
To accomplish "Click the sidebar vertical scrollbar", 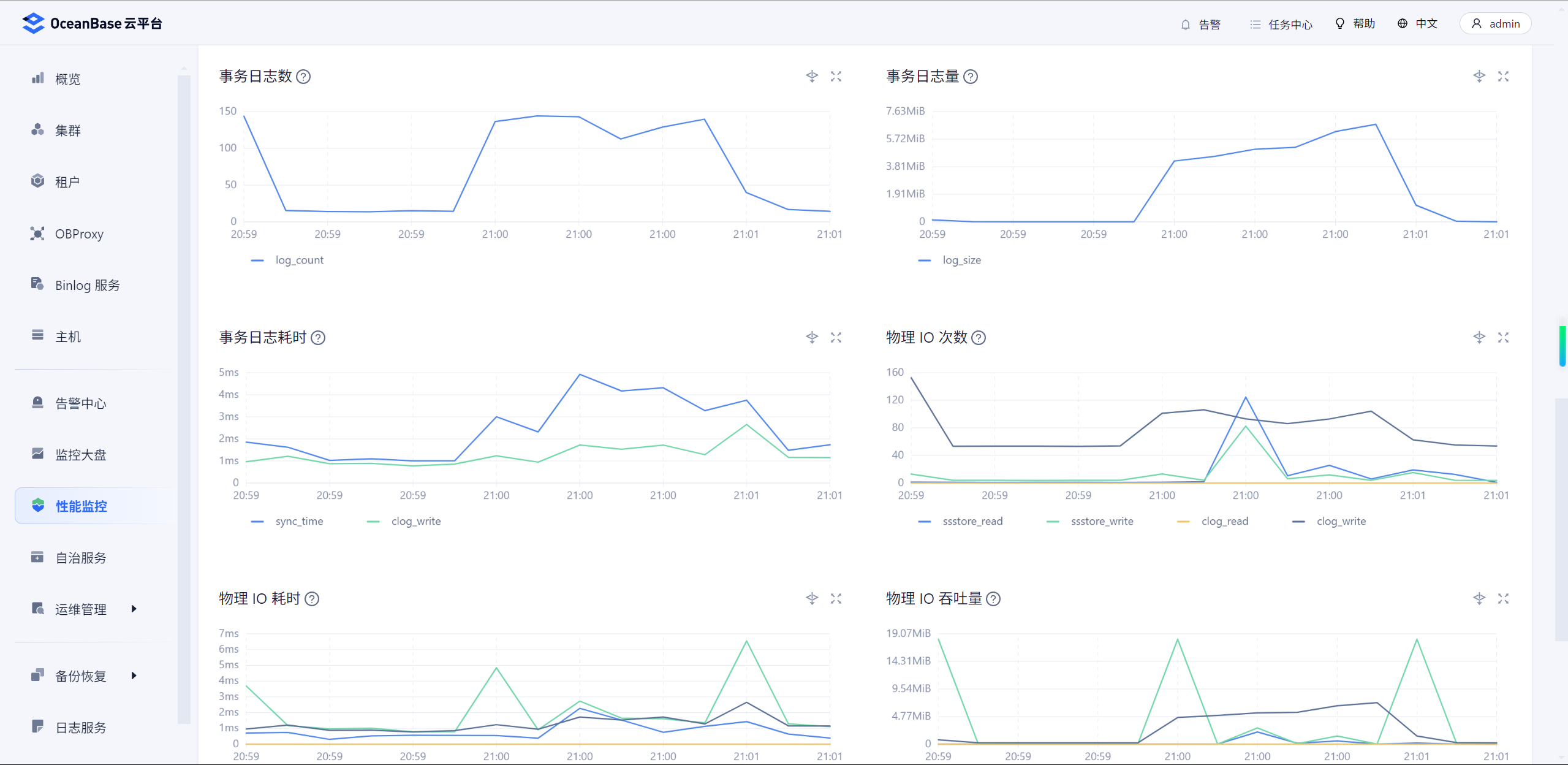I will [184, 398].
